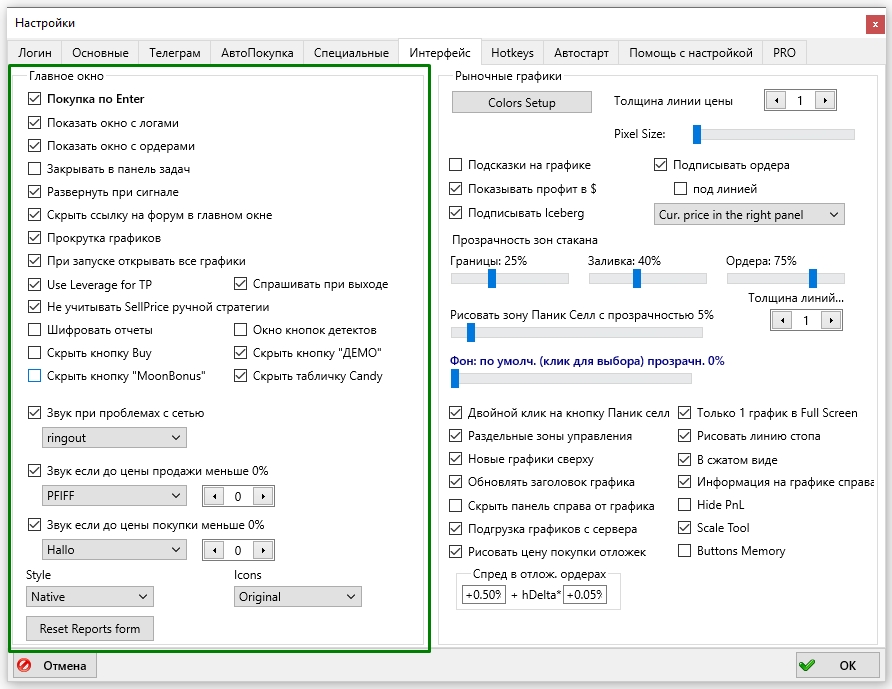Switch to Специальные tab

[x=351, y=53]
